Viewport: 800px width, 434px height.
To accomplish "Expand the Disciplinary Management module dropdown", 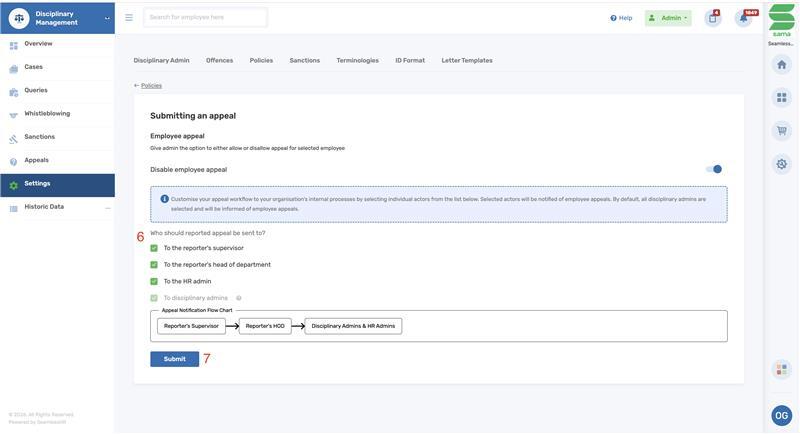I will click(x=106, y=18).
